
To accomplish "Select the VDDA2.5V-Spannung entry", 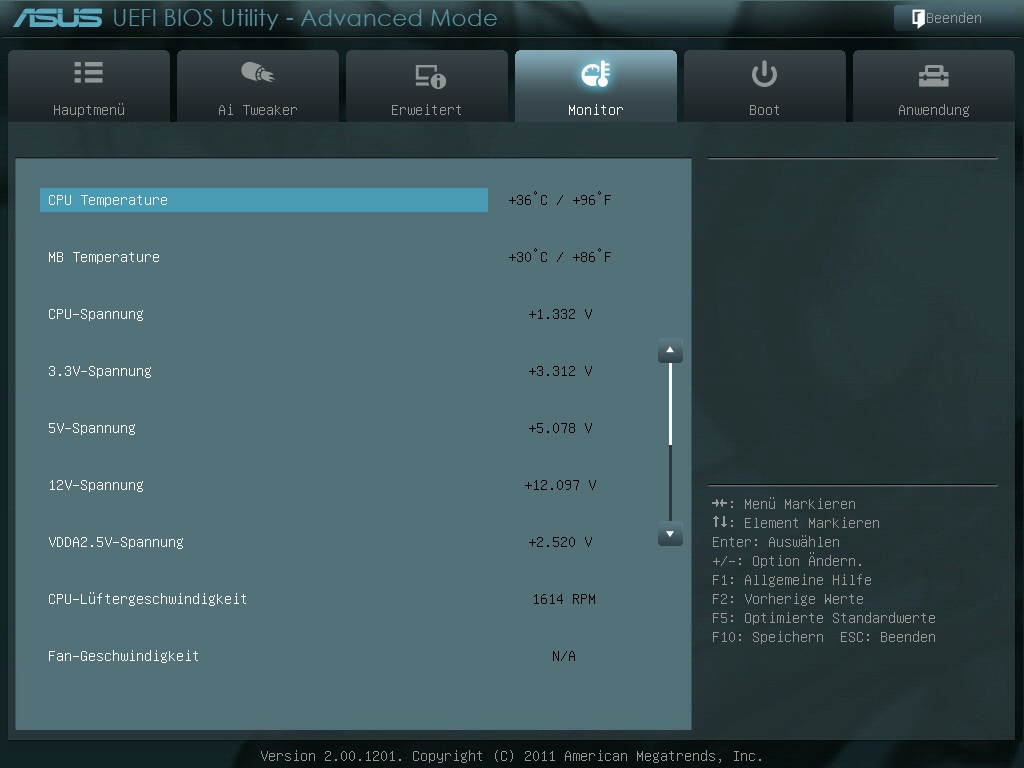I will pos(116,542).
